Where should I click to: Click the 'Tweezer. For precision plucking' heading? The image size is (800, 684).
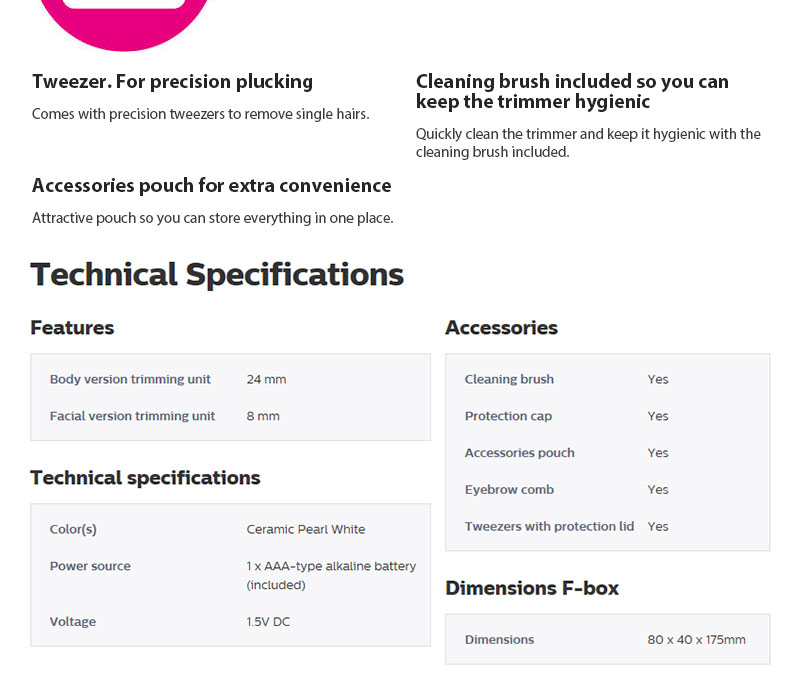coord(172,82)
